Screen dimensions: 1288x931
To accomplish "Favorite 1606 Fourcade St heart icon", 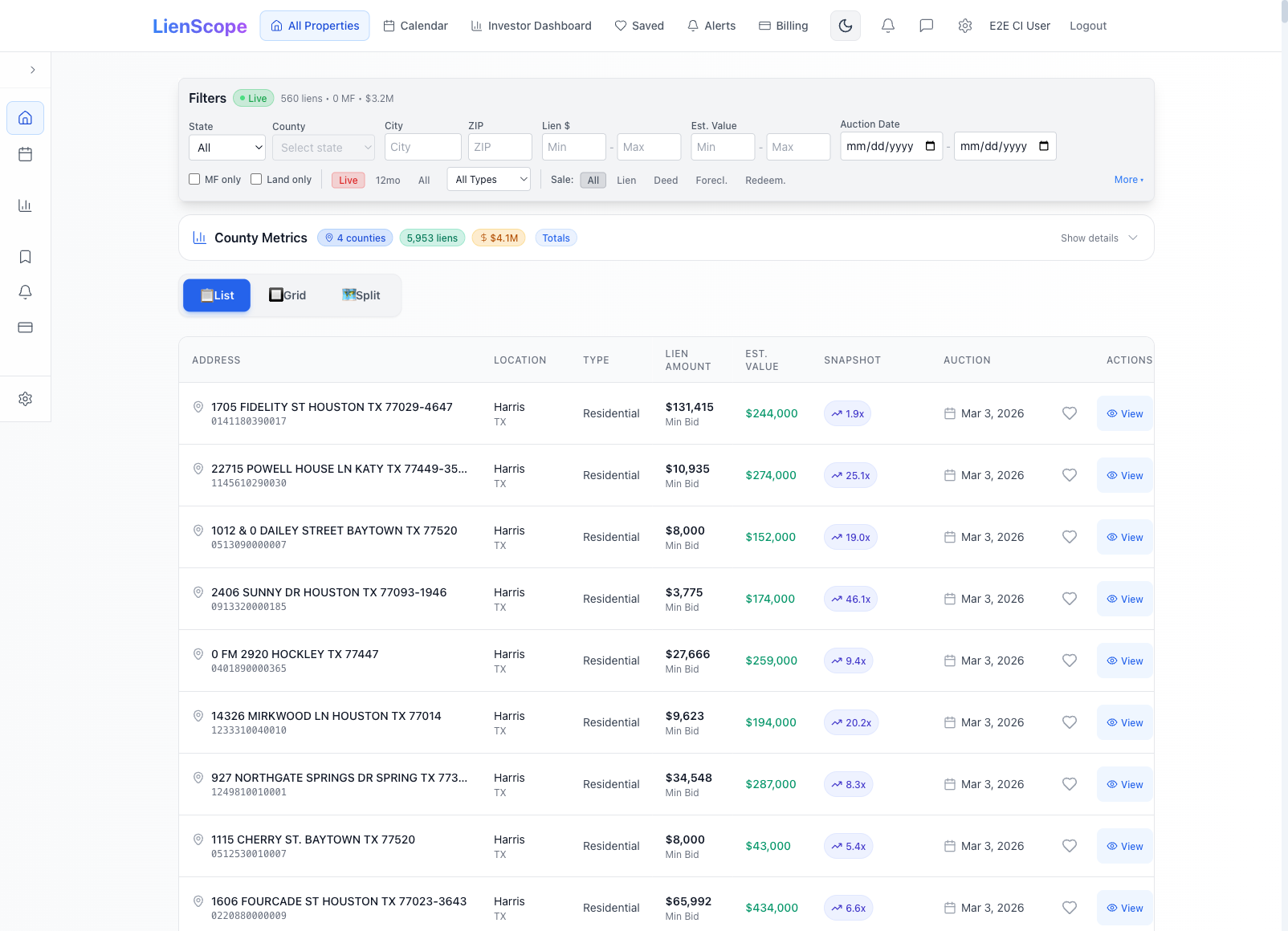I will (1070, 908).
